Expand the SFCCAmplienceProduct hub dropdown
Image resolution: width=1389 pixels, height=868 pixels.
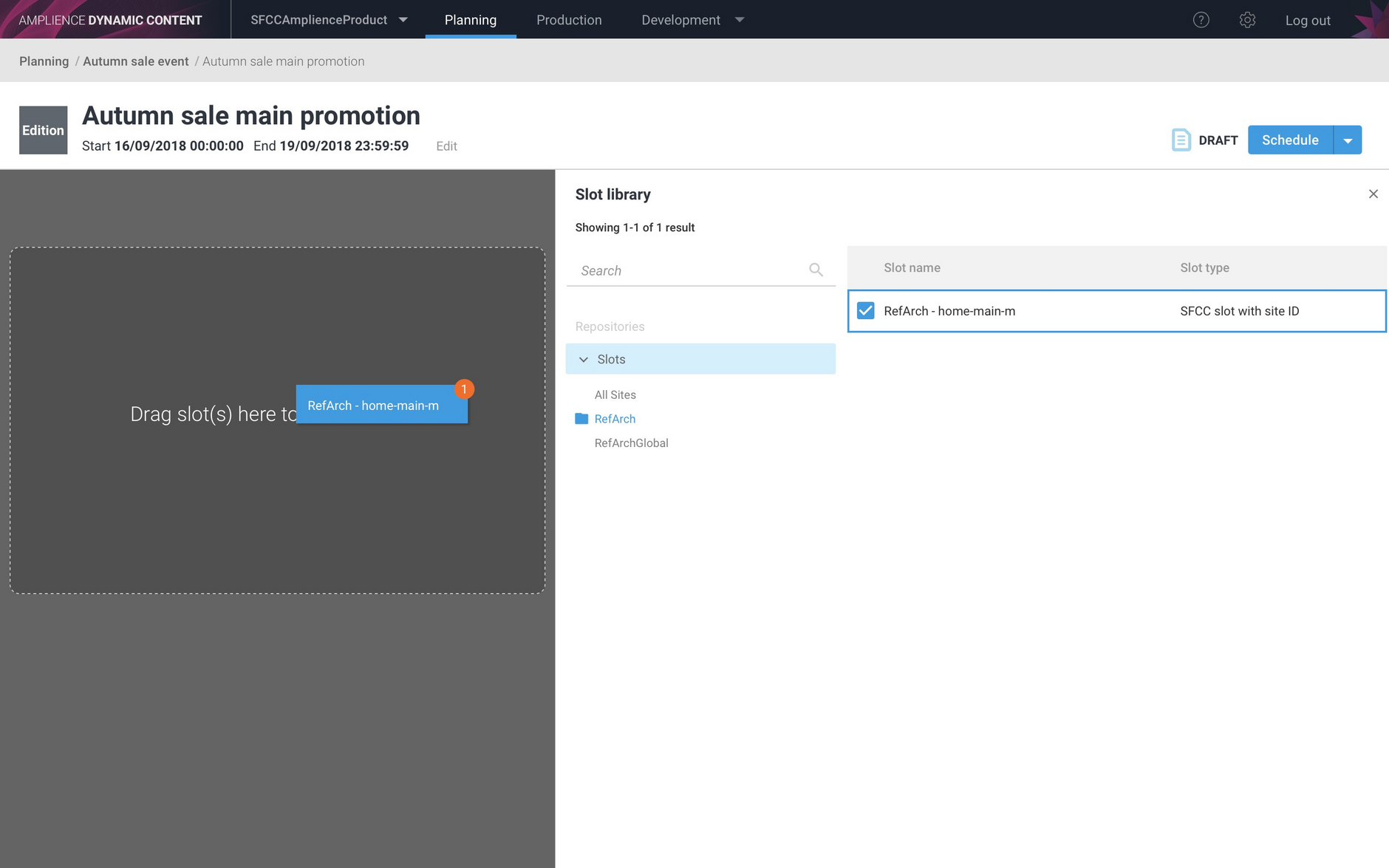403,20
